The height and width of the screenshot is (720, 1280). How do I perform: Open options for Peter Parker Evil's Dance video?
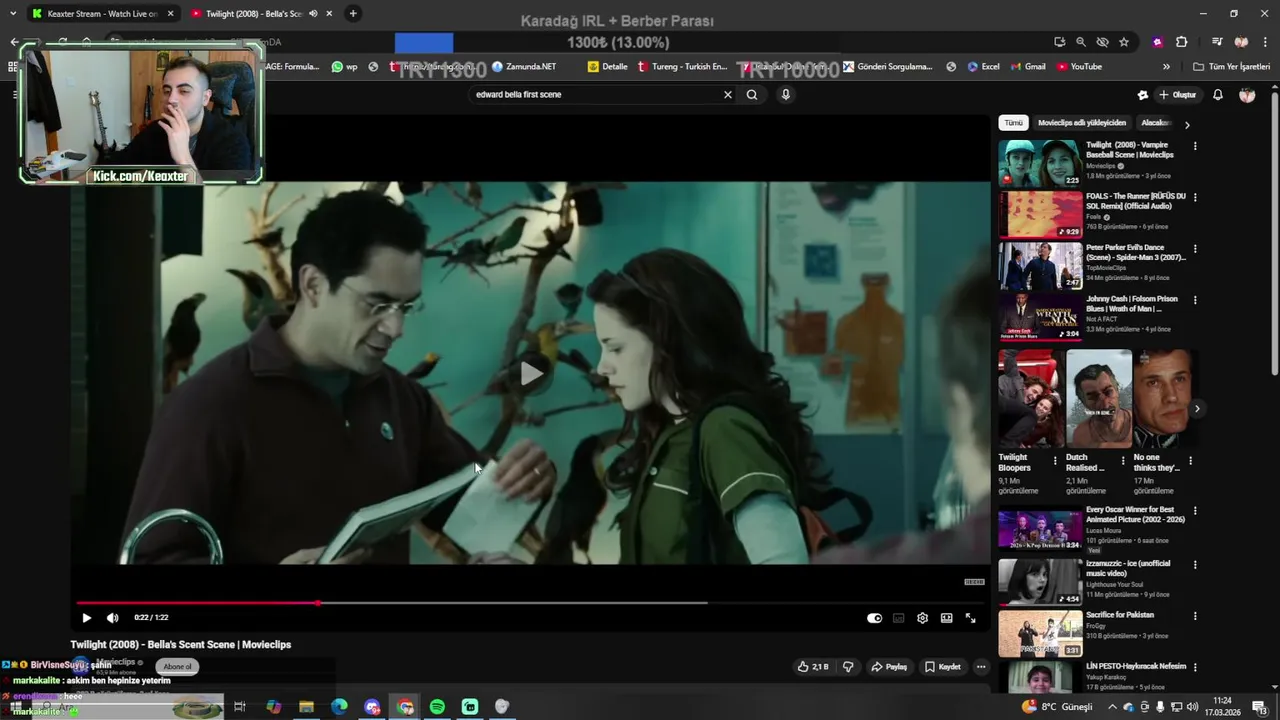coord(1195,249)
